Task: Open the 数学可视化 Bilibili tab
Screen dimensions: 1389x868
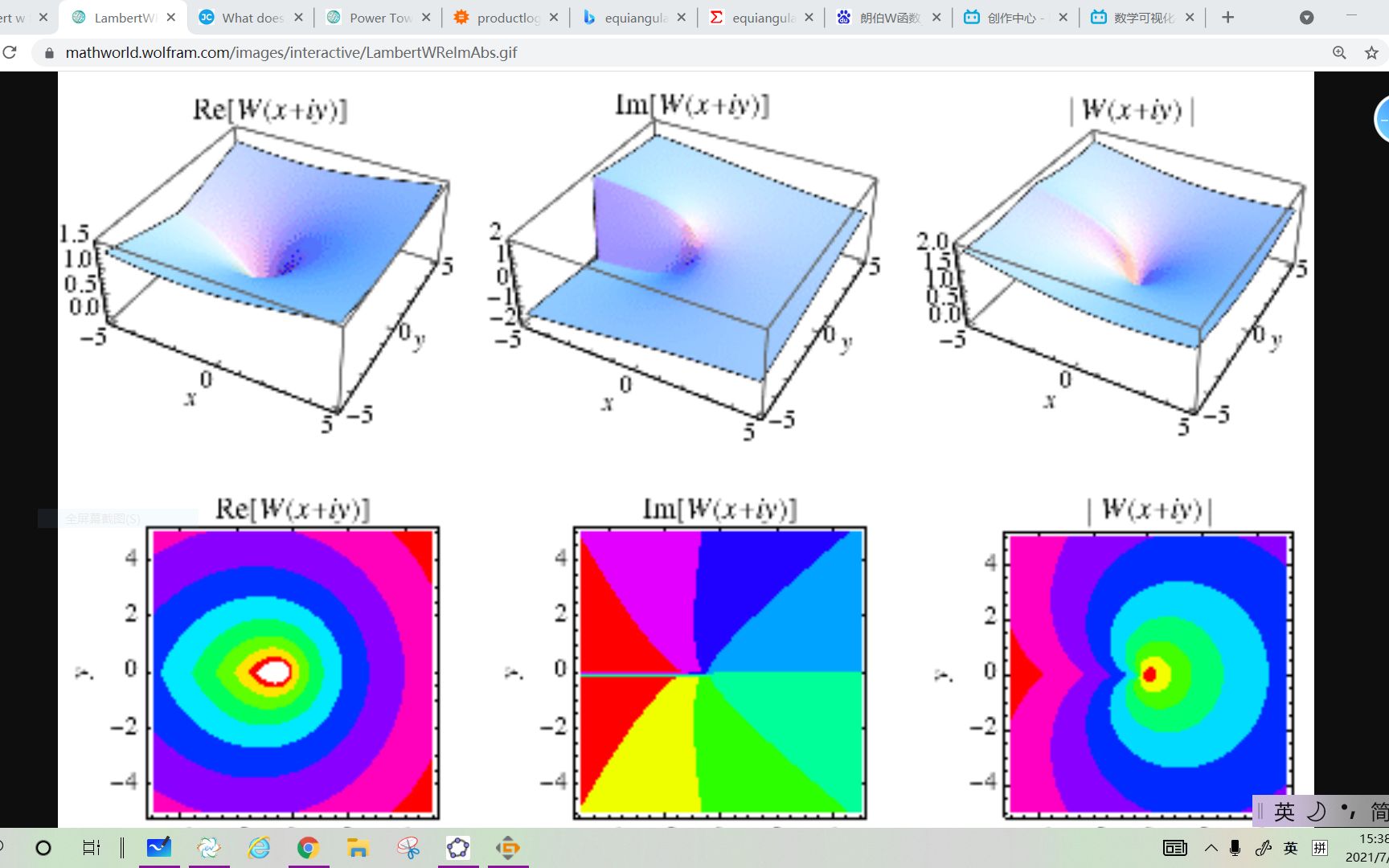Action: 1141,17
